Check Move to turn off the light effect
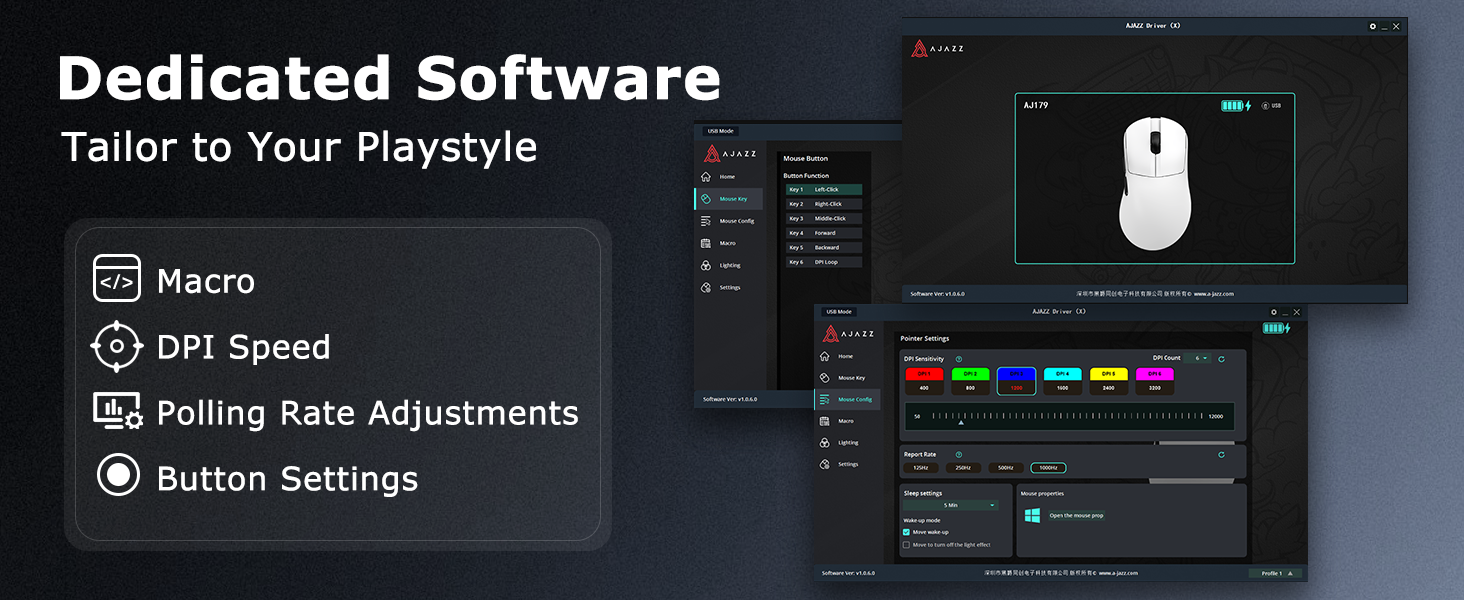Viewport: 1464px width, 600px height. [x=906, y=544]
